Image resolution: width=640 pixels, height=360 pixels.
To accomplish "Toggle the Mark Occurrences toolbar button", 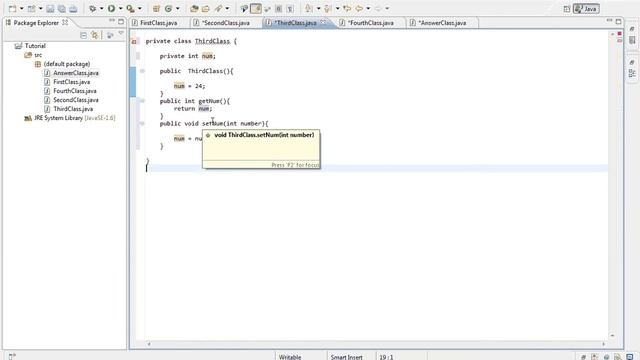I will 256,9.
